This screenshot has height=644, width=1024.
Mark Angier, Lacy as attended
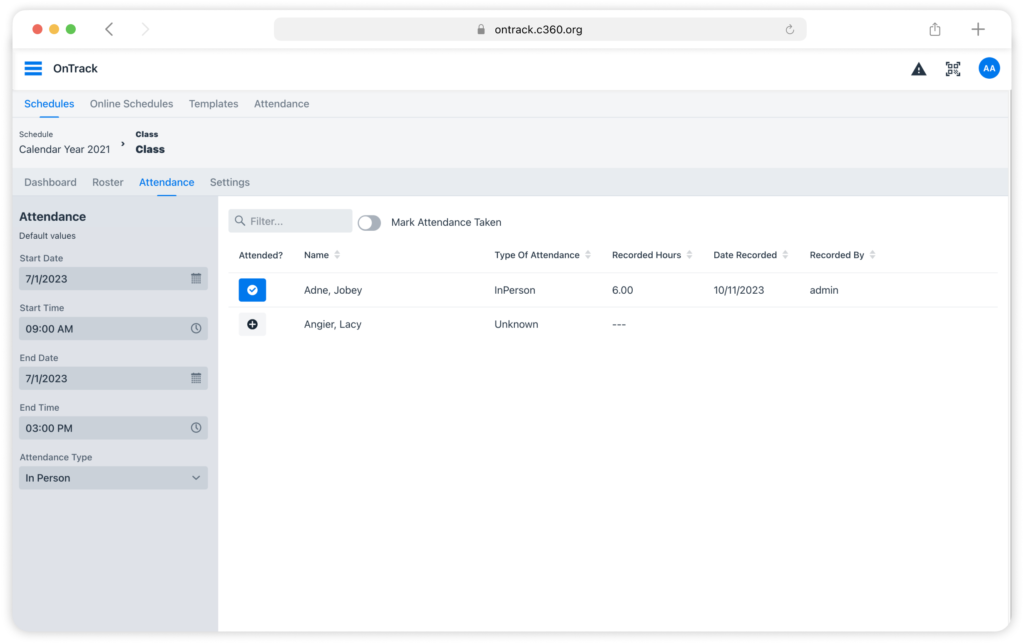click(x=252, y=324)
